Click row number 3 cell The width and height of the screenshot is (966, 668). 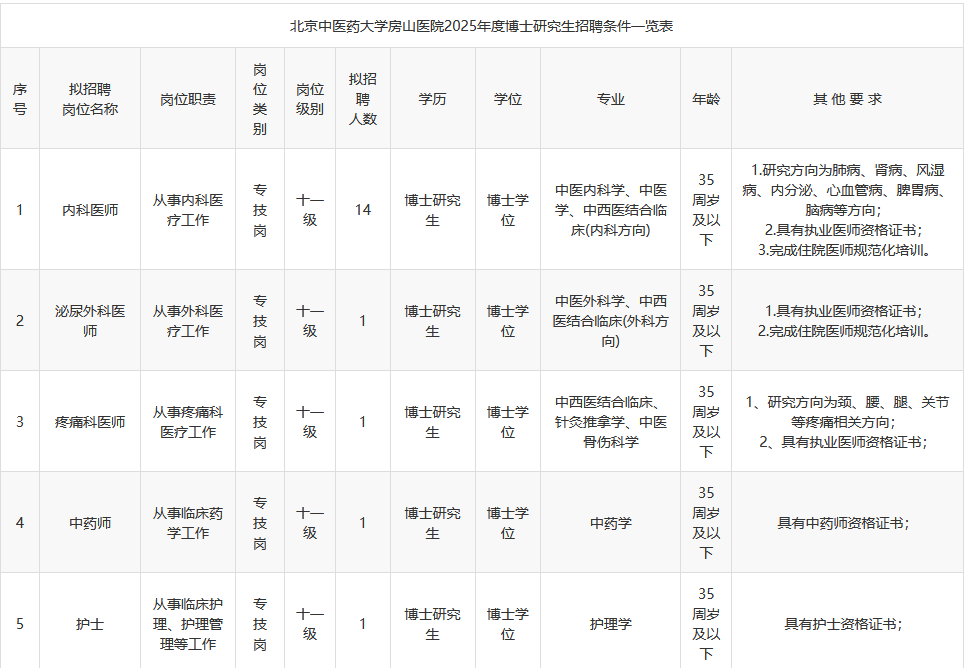[20, 422]
